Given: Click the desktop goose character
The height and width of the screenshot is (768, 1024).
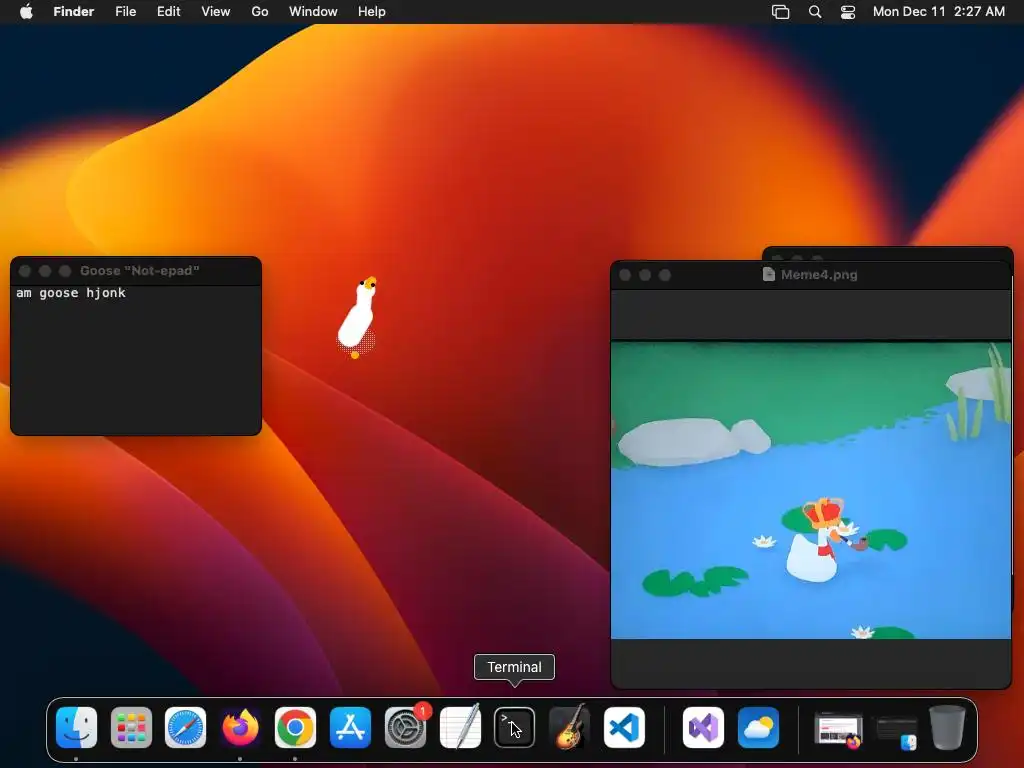Looking at the screenshot, I should [x=357, y=317].
